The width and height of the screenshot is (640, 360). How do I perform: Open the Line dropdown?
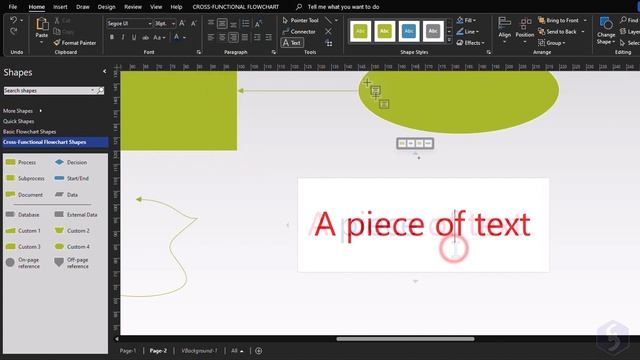tap(467, 31)
